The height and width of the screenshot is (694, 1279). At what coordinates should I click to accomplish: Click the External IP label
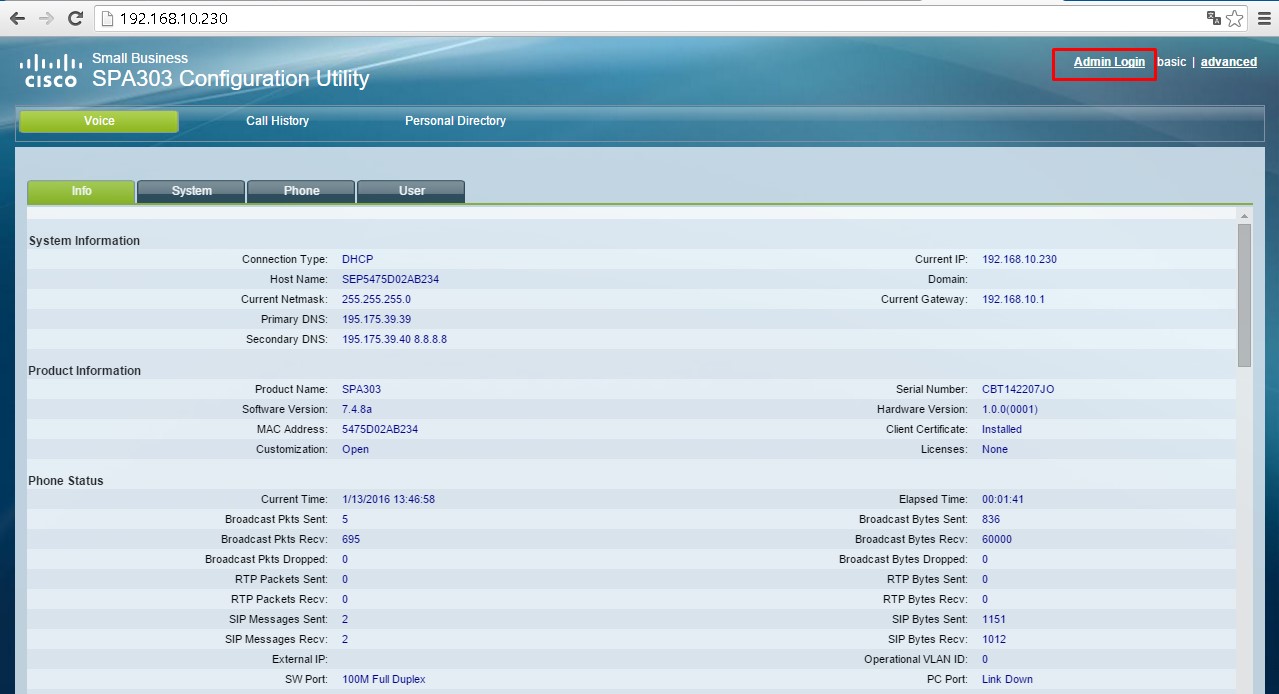[299, 659]
